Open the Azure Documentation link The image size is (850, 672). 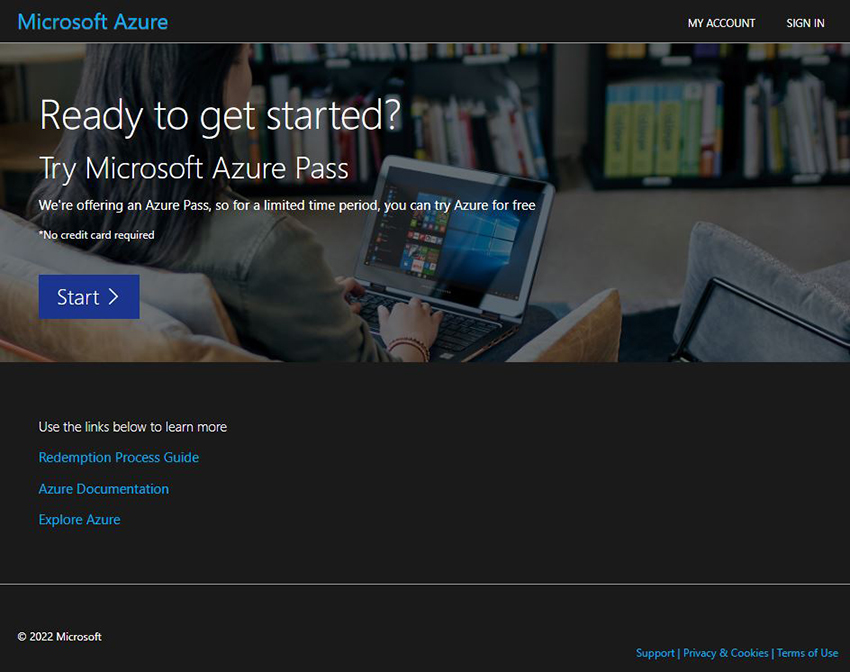pyautogui.click(x=104, y=489)
